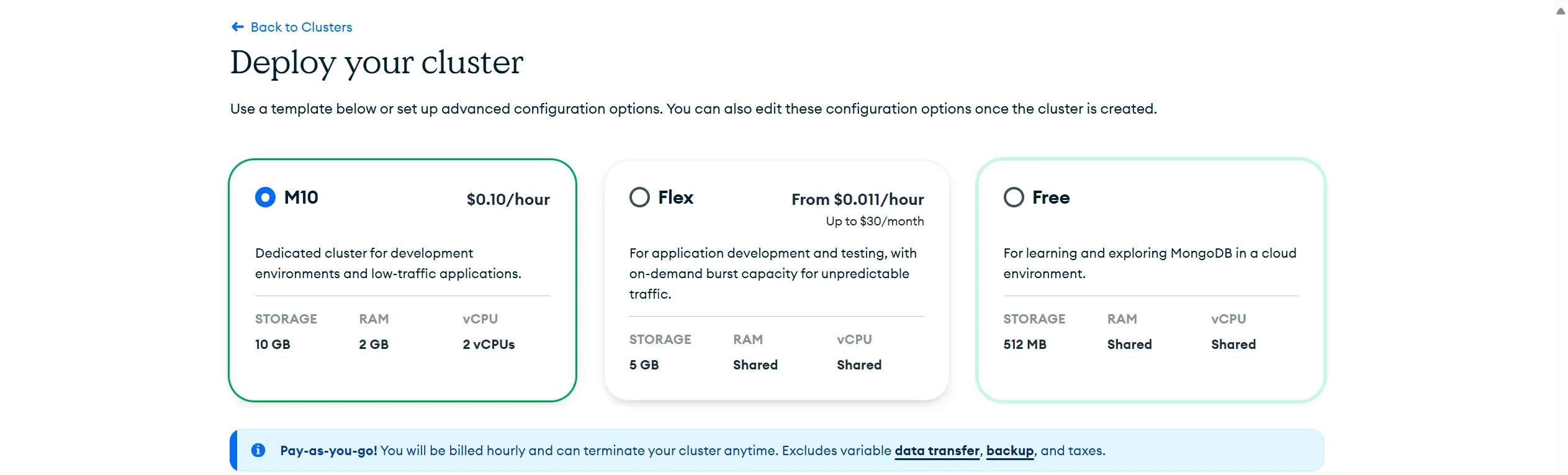Open the backup pricing link
1568x475 pixels.
[x=1010, y=451]
